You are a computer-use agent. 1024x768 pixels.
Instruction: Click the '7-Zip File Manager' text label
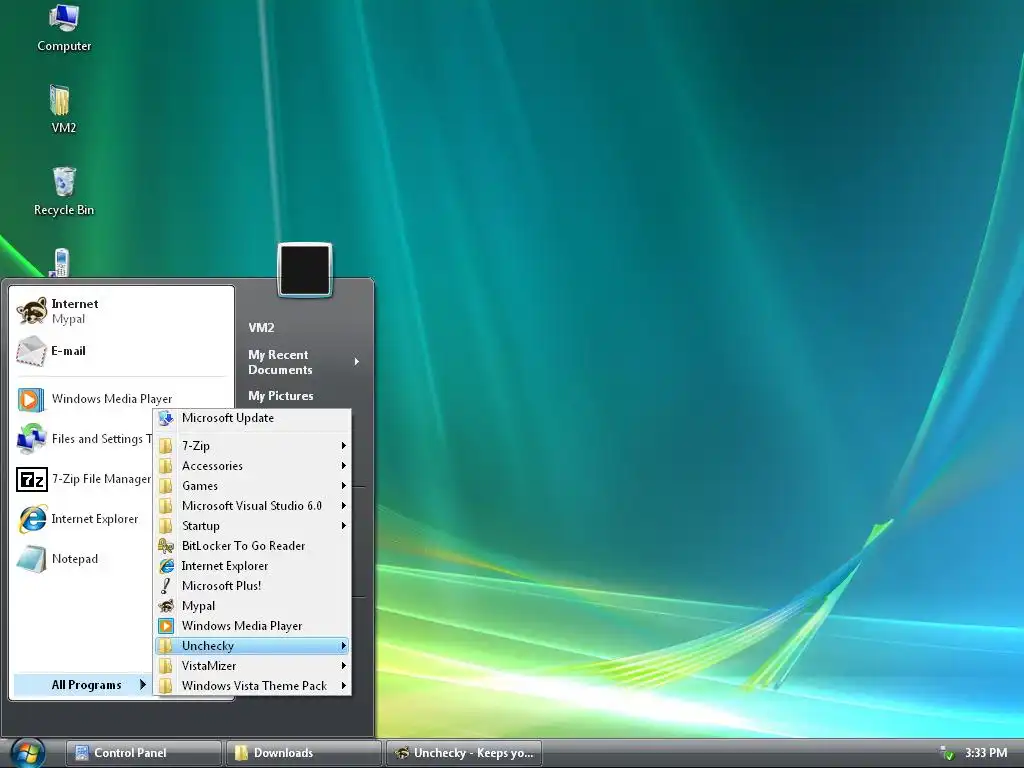click(x=101, y=479)
